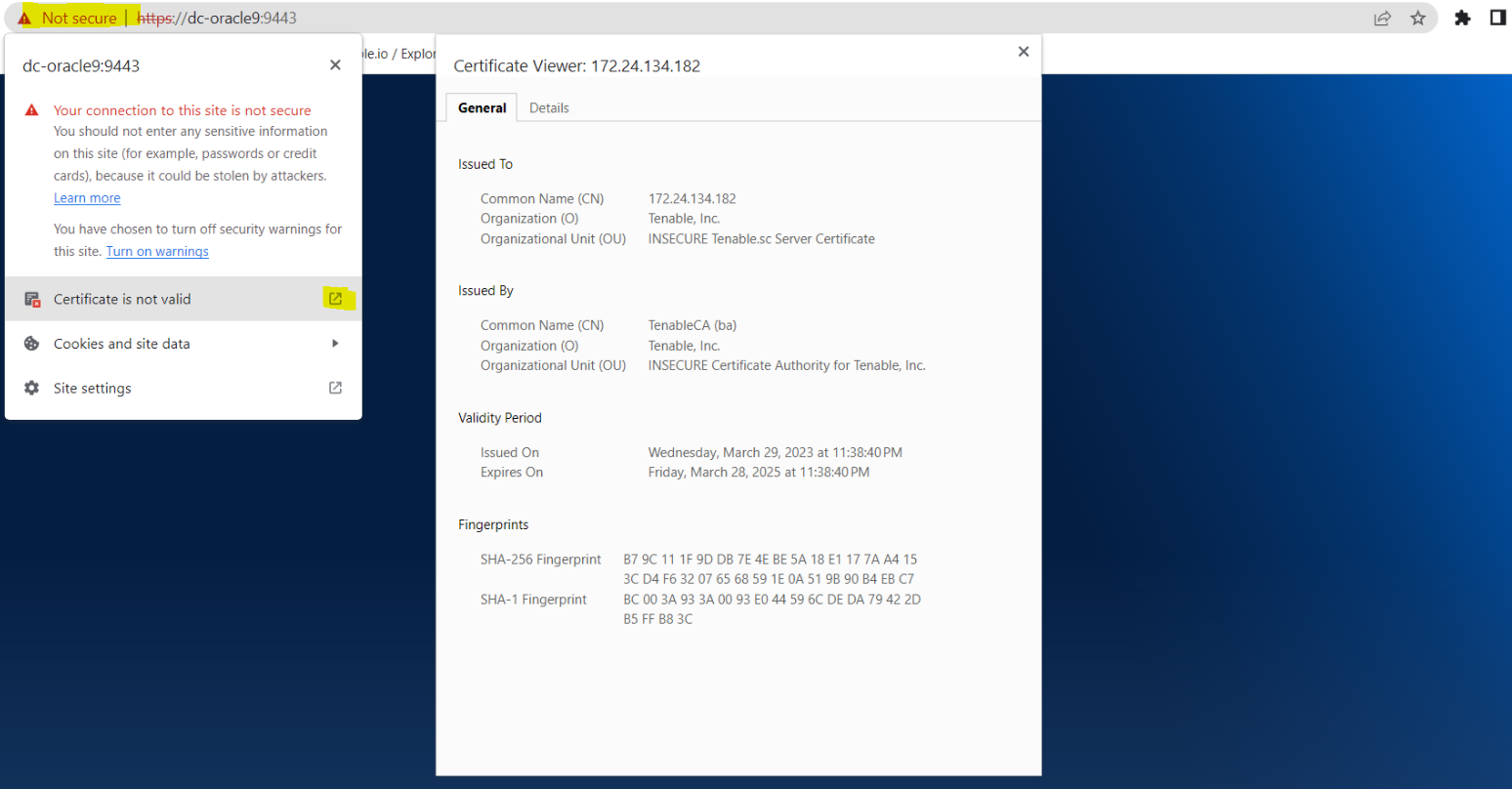Click Tenable, Inc. organization under Issued By
This screenshot has height=789, width=1512.
(x=685, y=346)
